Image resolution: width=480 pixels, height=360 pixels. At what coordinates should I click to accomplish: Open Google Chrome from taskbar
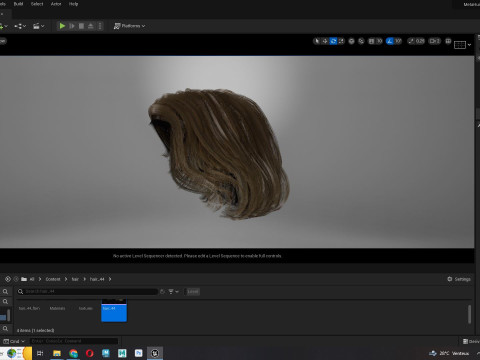pyautogui.click(x=73, y=353)
